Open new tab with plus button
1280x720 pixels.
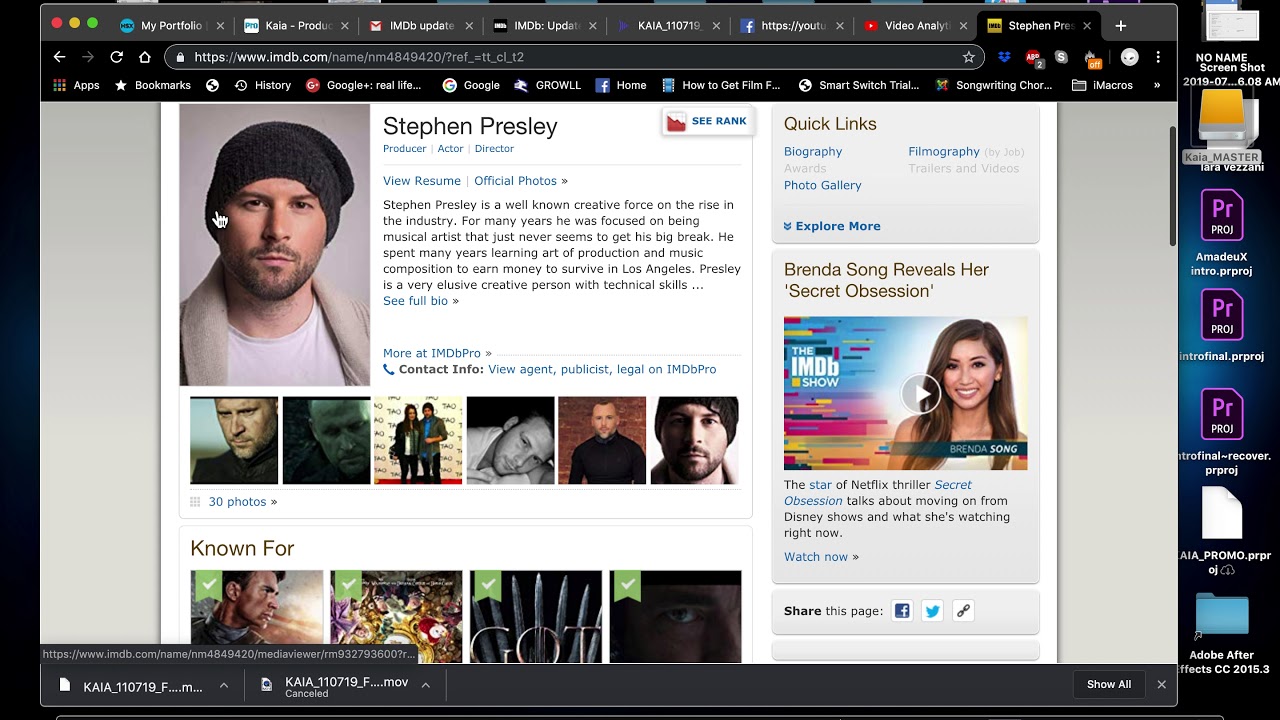[x=1120, y=25]
